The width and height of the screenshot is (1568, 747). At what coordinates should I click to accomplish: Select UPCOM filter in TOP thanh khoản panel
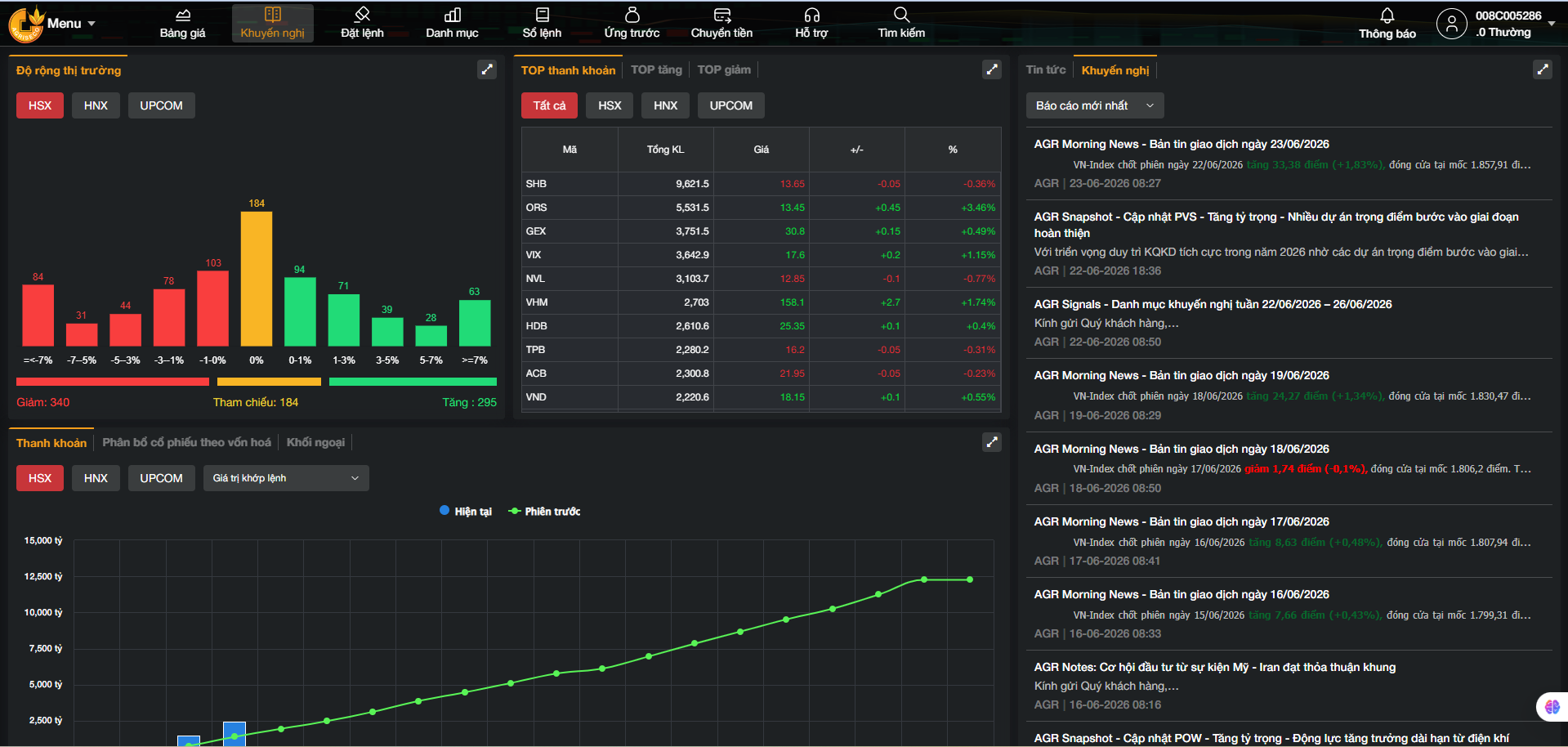730,105
